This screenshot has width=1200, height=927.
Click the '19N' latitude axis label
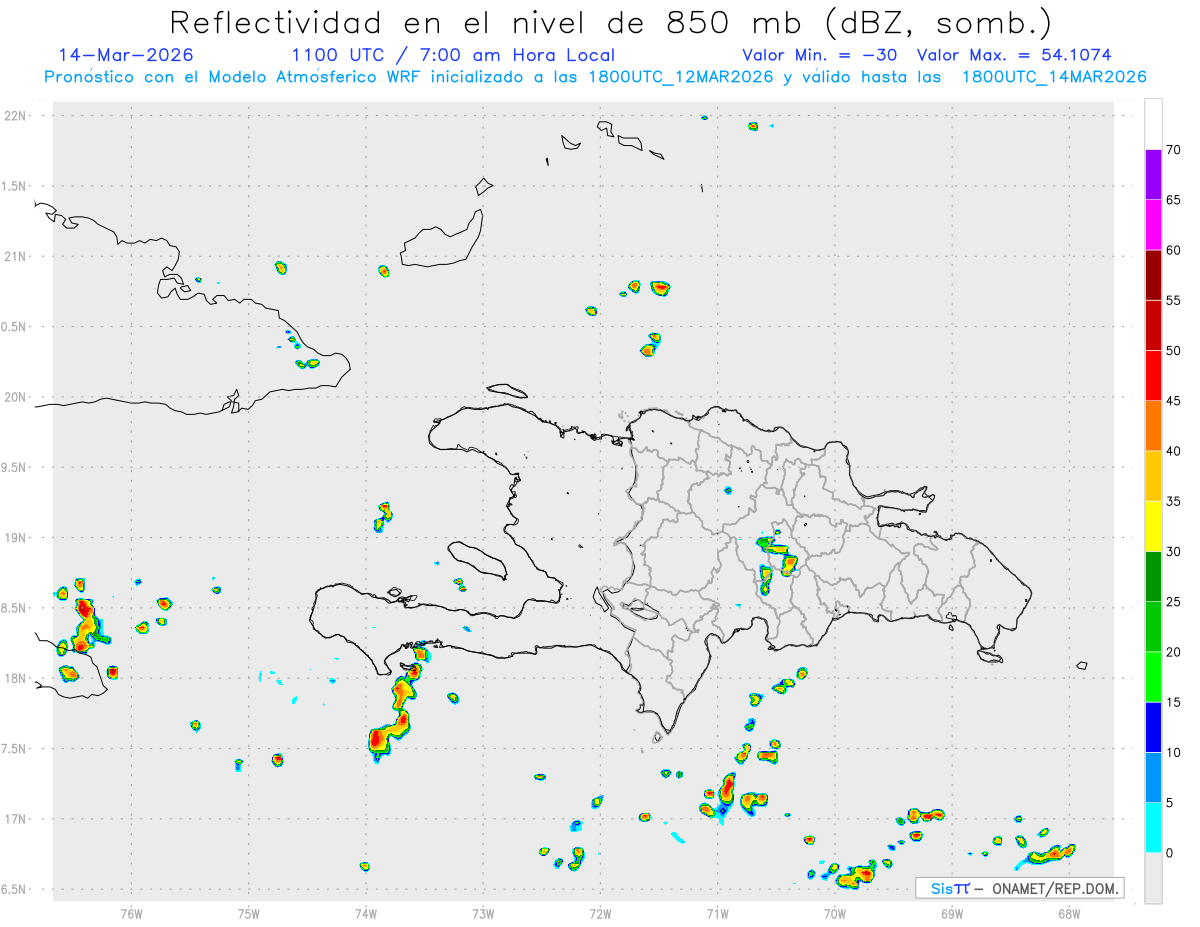[x=17, y=538]
